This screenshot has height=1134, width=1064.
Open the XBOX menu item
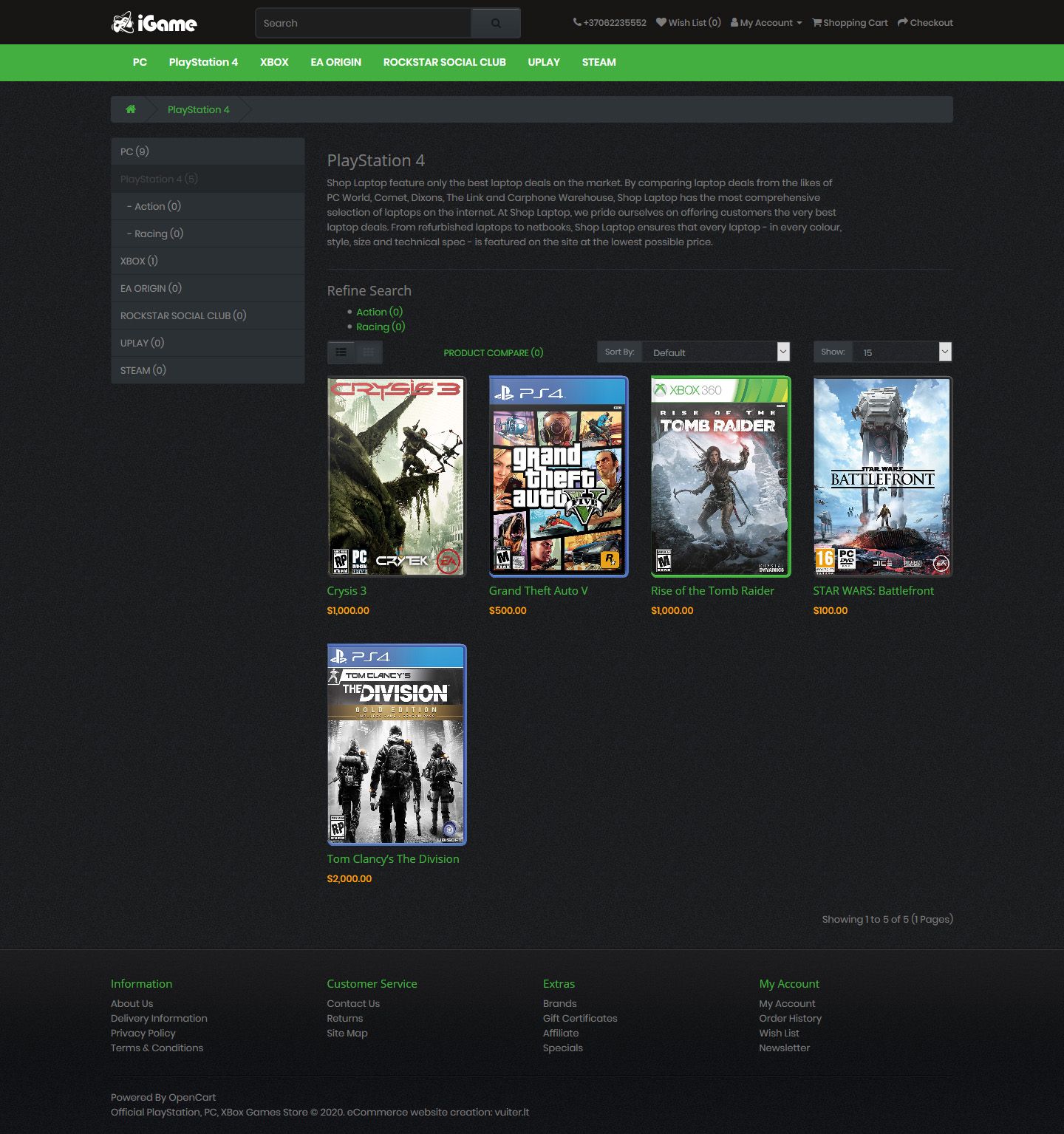tap(274, 62)
